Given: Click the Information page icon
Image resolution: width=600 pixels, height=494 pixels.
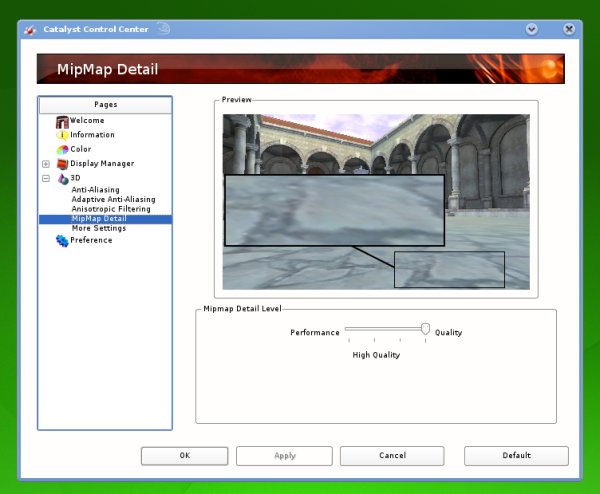Looking at the screenshot, I should [x=62, y=135].
